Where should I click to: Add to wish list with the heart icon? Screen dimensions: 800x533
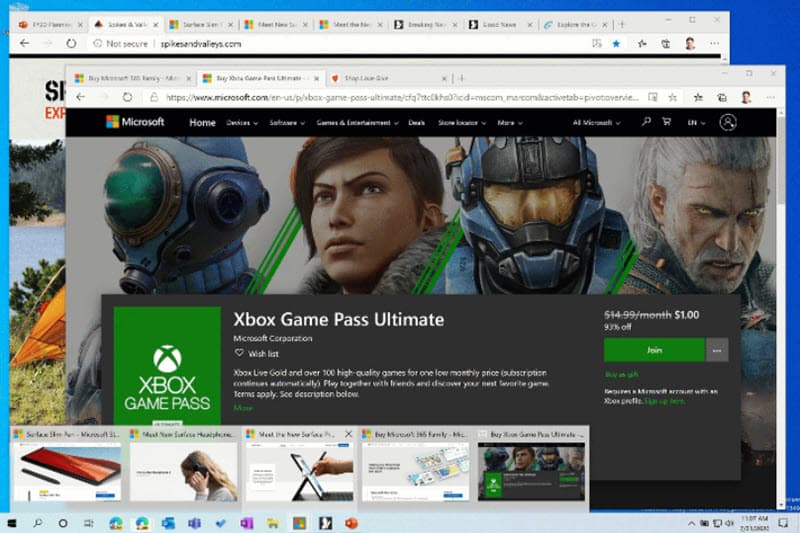(x=239, y=353)
